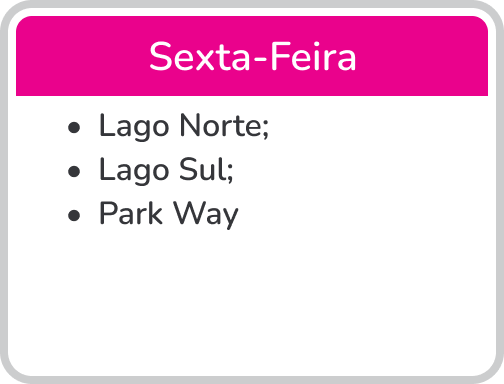Click the Sexta-Feira header title
Image resolution: width=504 pixels, height=384 pixels.
tap(252, 57)
